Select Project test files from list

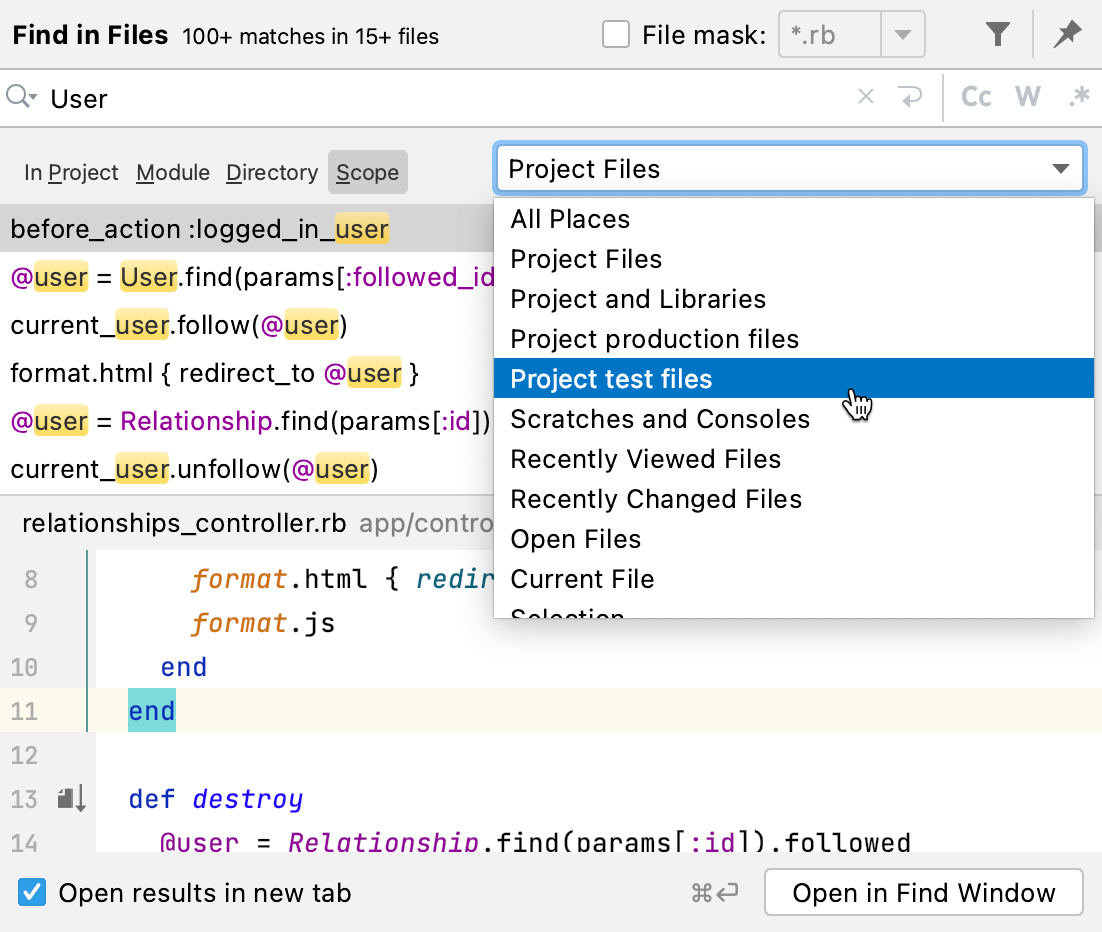pos(611,379)
